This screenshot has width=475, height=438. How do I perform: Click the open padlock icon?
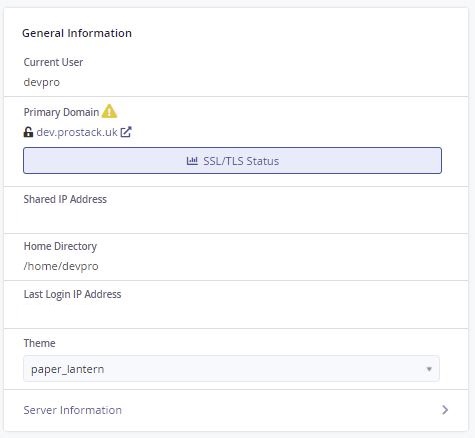coord(28,132)
